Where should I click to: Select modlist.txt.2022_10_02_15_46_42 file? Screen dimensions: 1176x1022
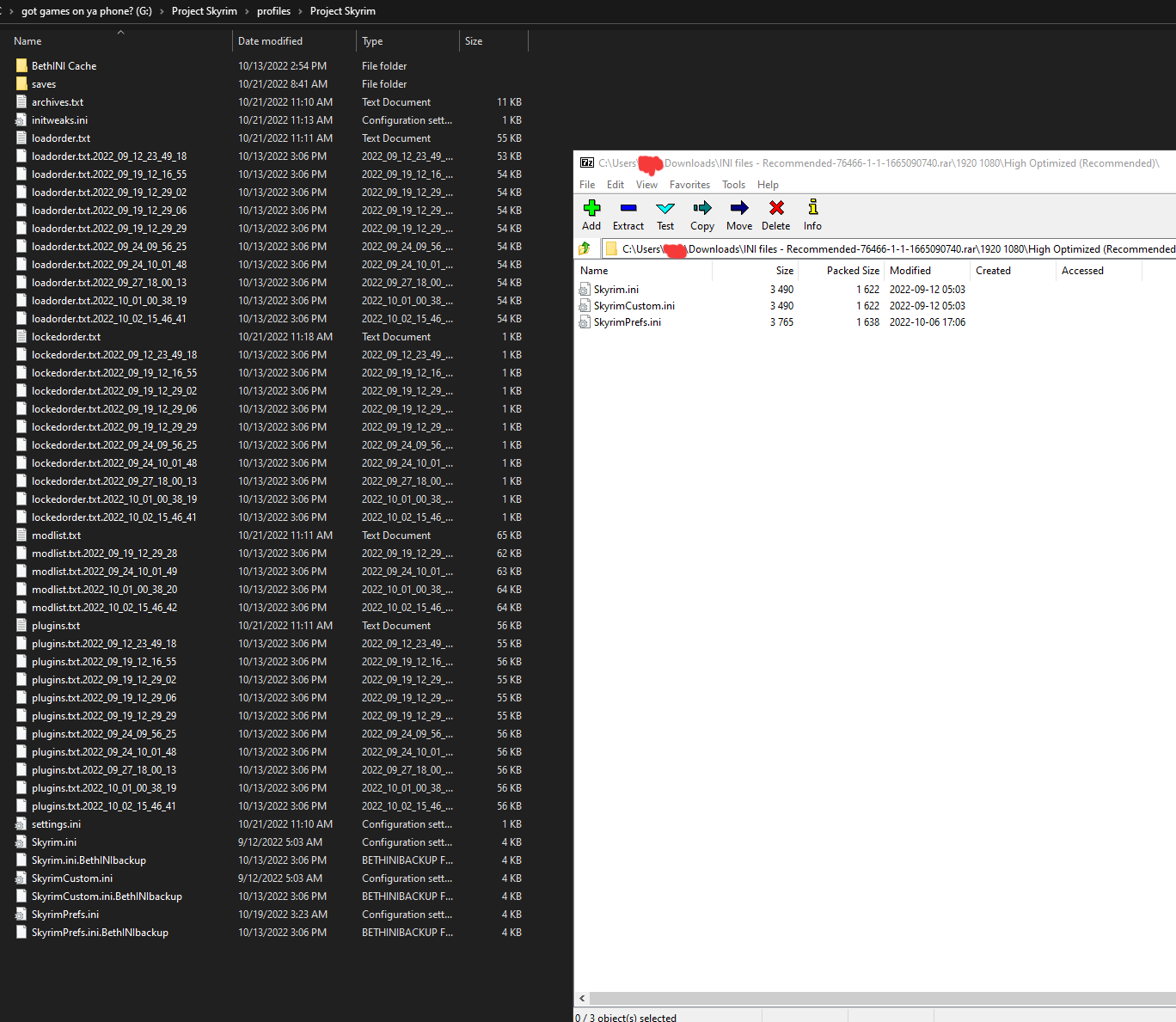click(x=104, y=607)
